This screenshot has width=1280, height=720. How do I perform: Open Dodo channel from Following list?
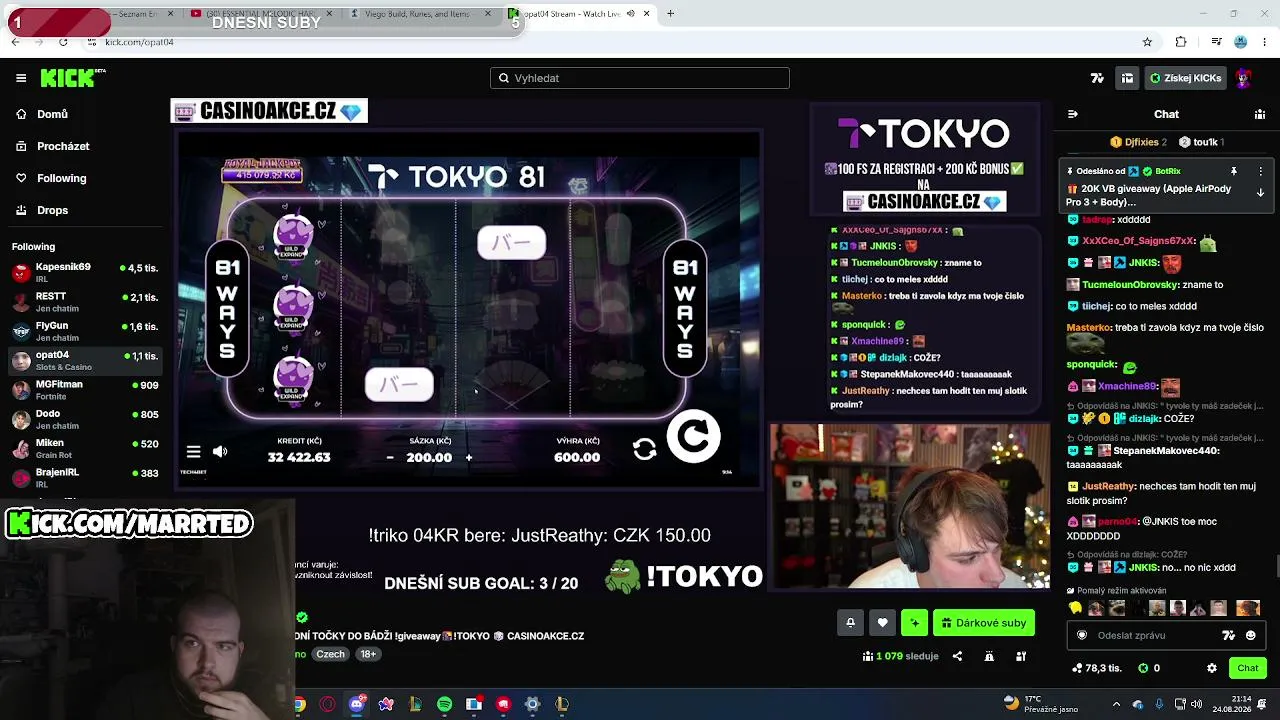(85, 418)
